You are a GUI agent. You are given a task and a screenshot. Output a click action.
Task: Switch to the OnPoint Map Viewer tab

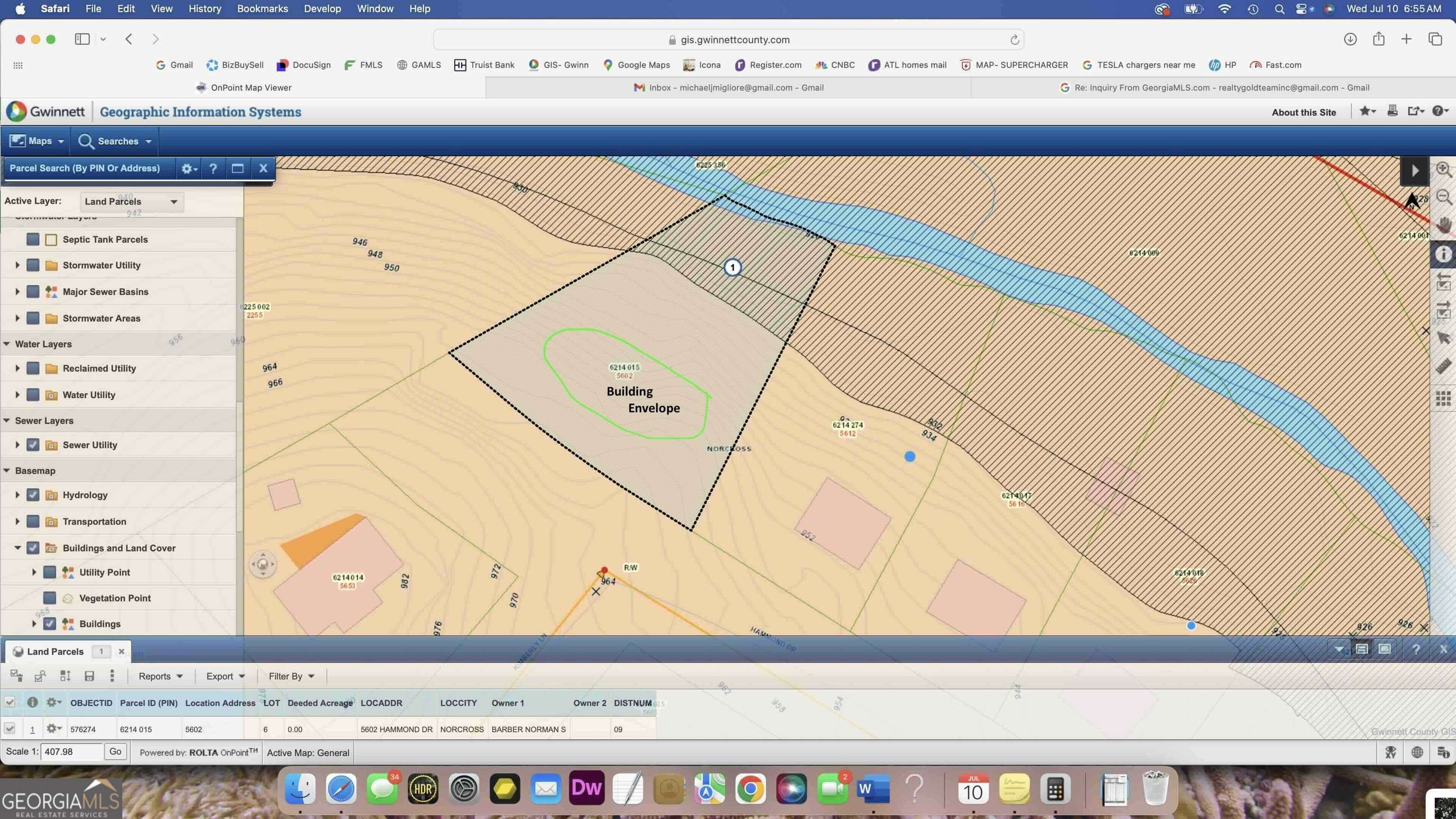pos(243,88)
